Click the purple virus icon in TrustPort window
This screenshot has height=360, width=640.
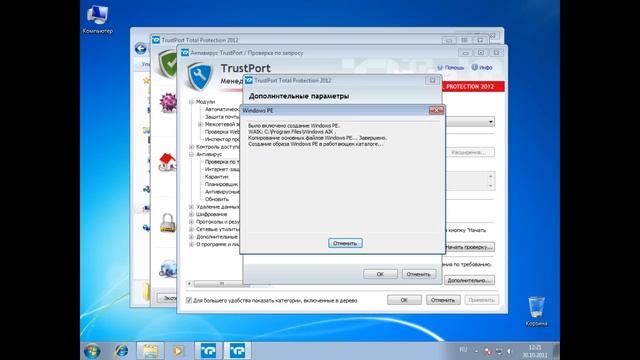pyautogui.click(x=168, y=102)
